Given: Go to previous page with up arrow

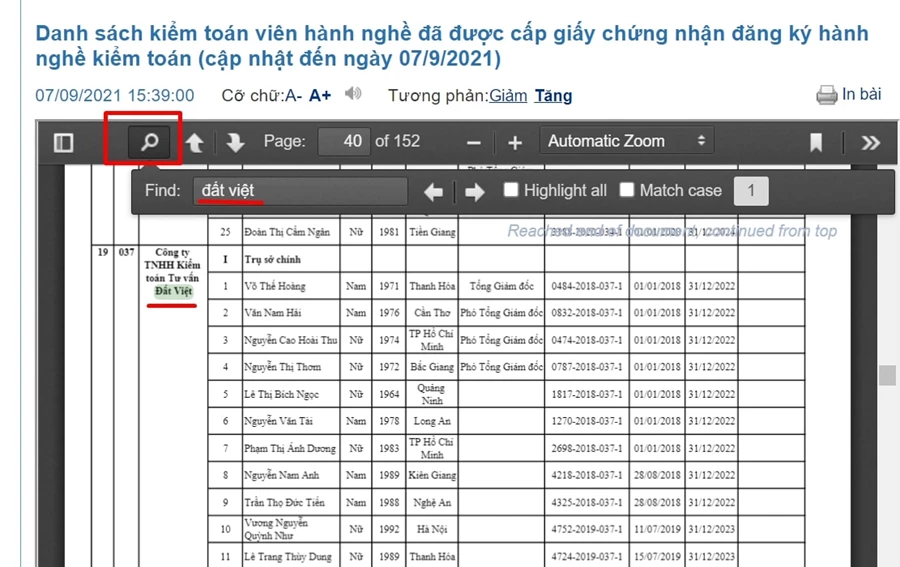Looking at the screenshot, I should [195, 142].
